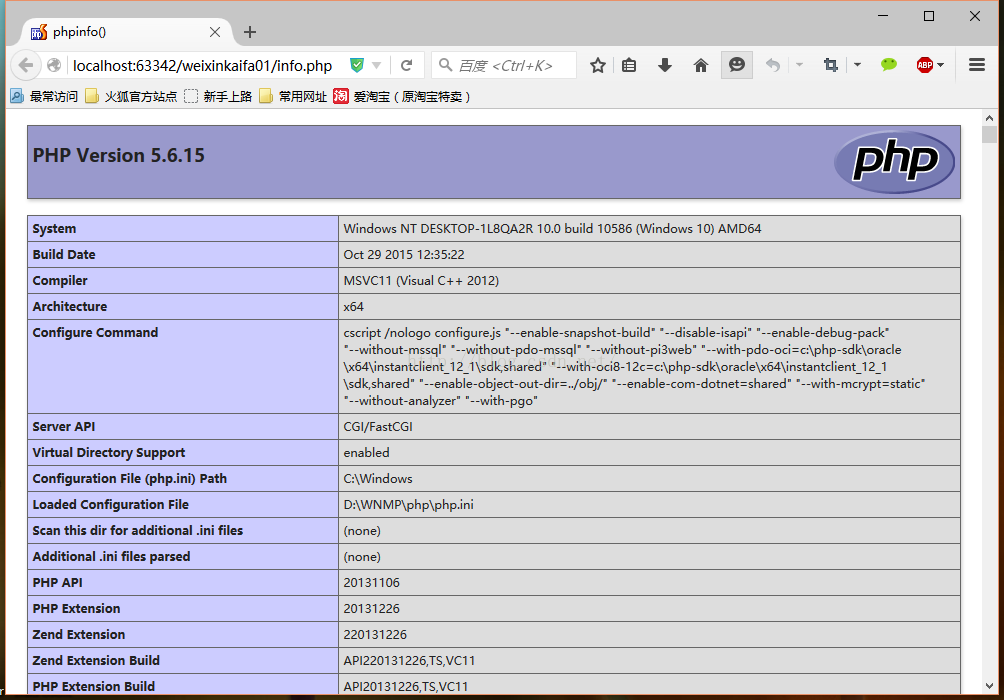Click the search magnifier icon
Viewport: 1004px width, 700px height.
(445, 65)
